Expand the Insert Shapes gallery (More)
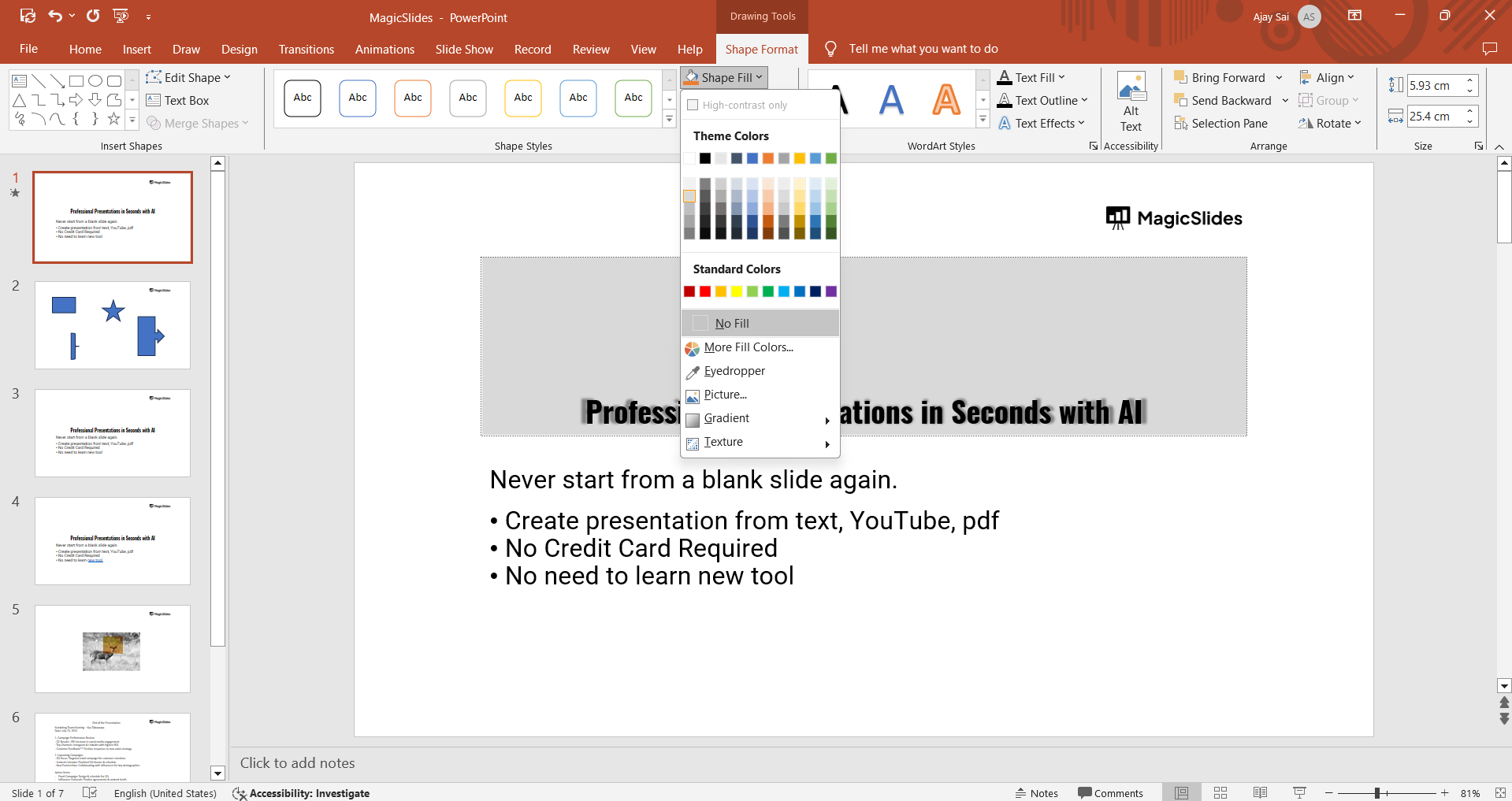This screenshot has height=801, width=1512. tap(132, 121)
